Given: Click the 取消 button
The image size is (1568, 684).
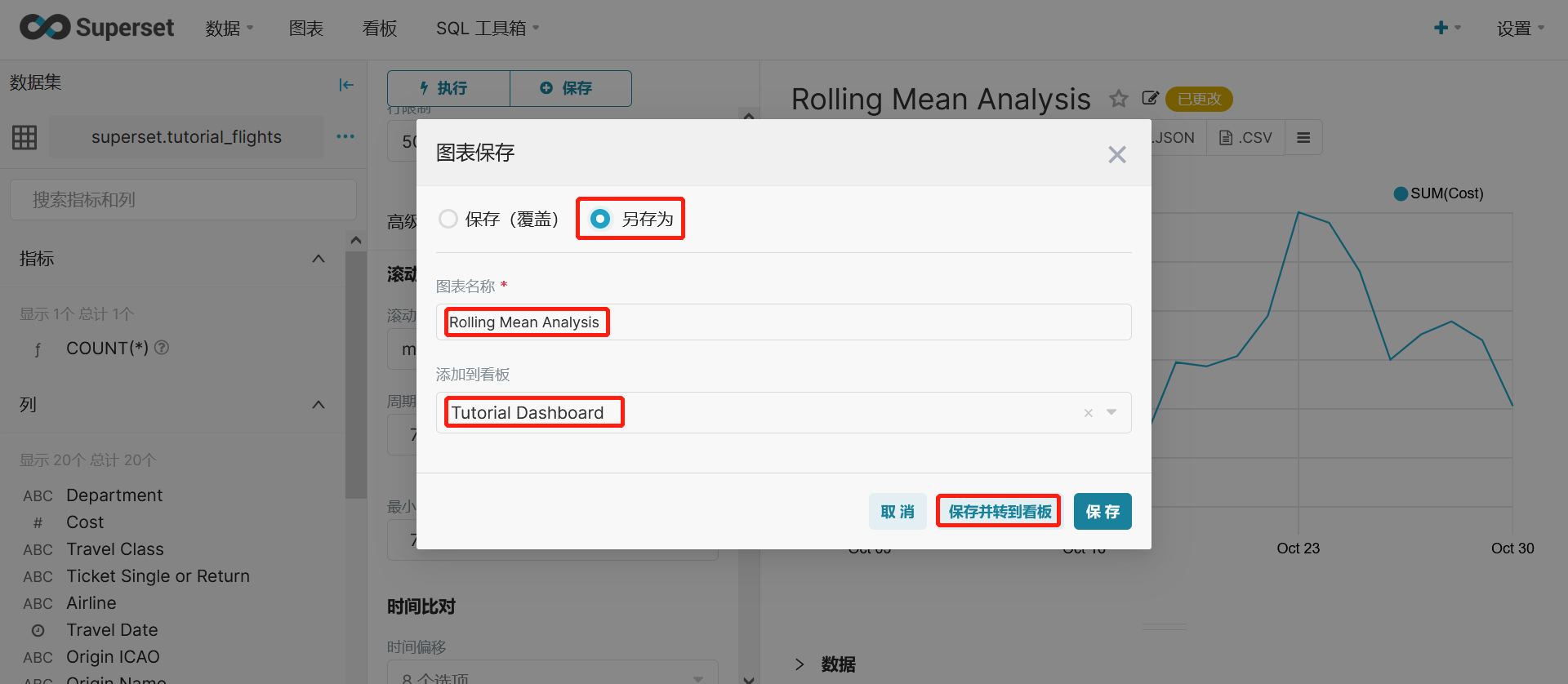Looking at the screenshot, I should (898, 512).
